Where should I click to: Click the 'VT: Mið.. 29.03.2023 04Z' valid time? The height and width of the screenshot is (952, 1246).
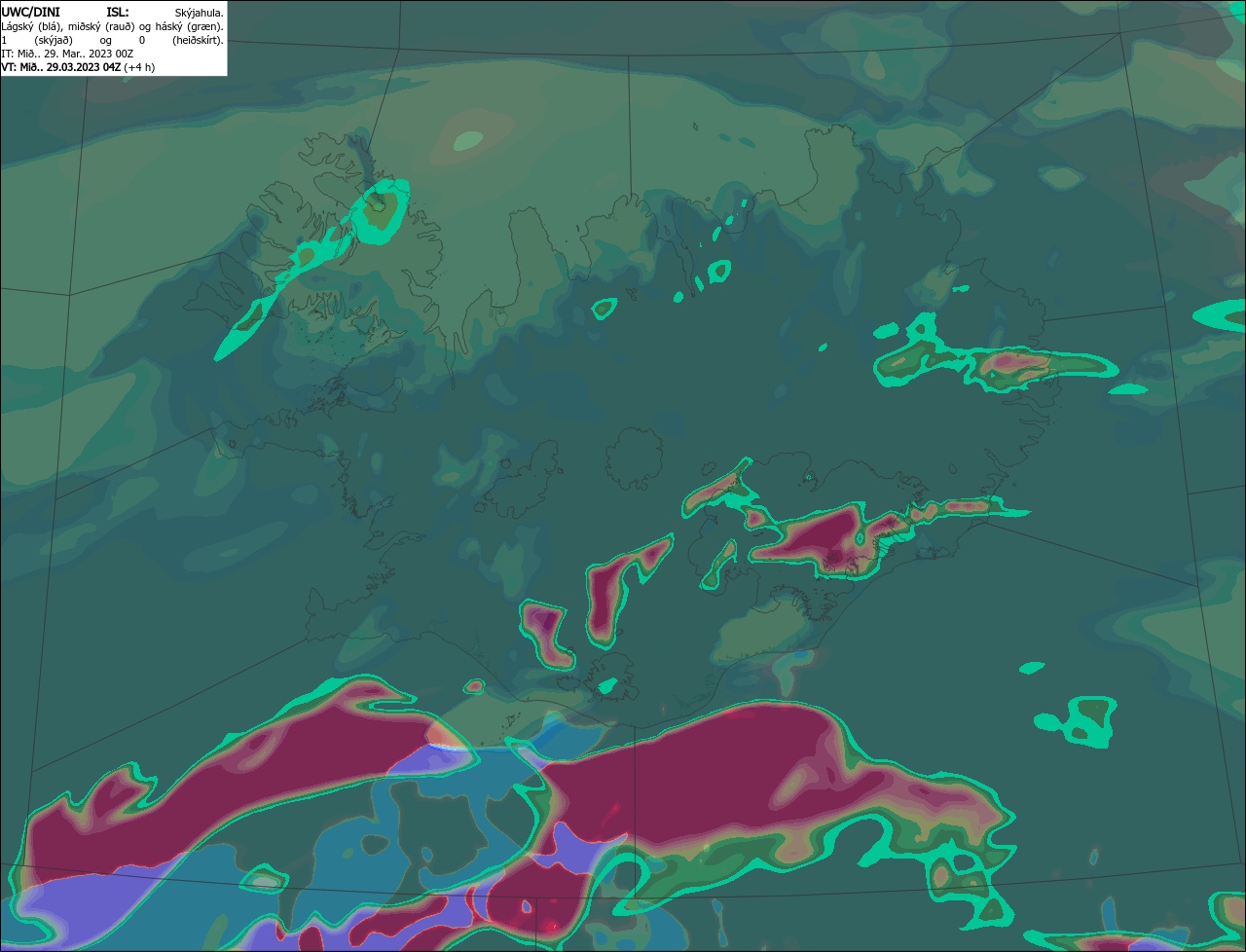click(x=60, y=67)
